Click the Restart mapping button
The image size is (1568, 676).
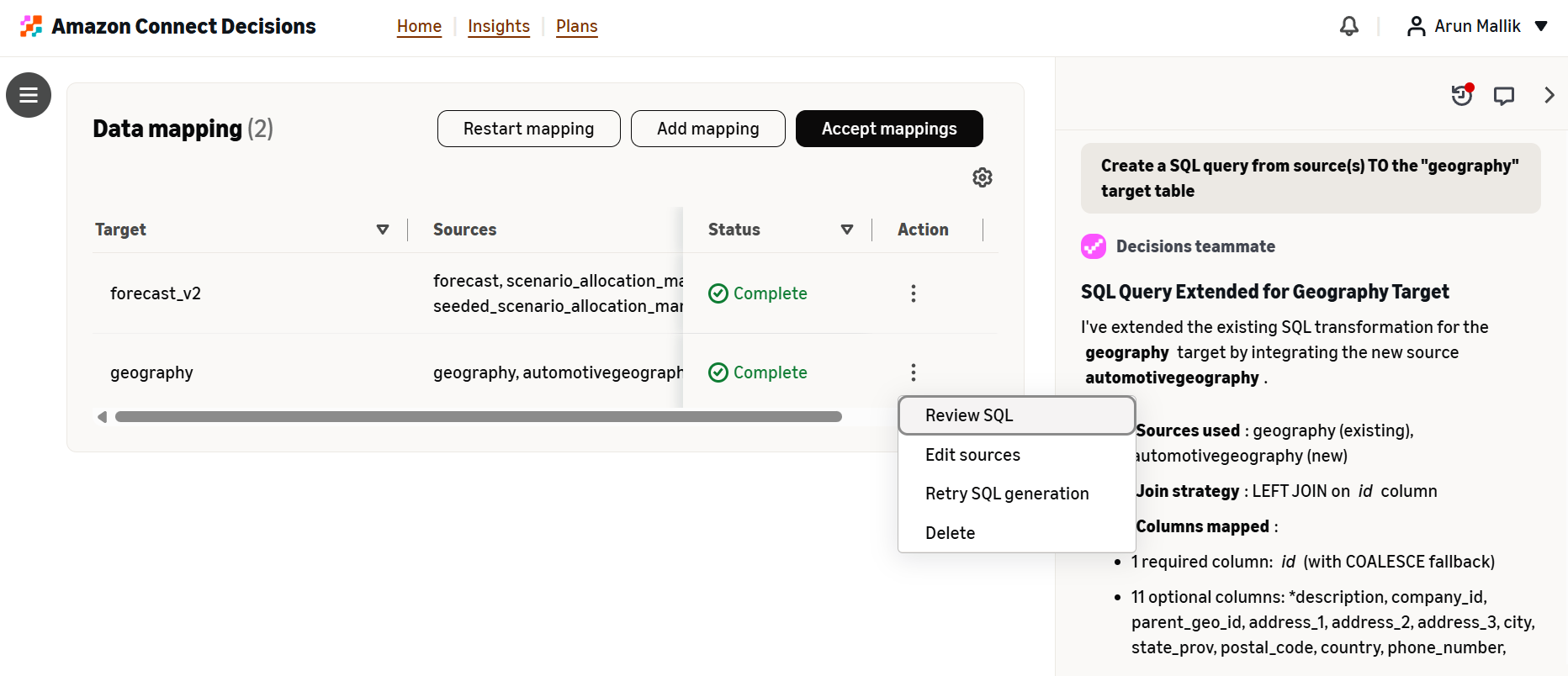529,129
